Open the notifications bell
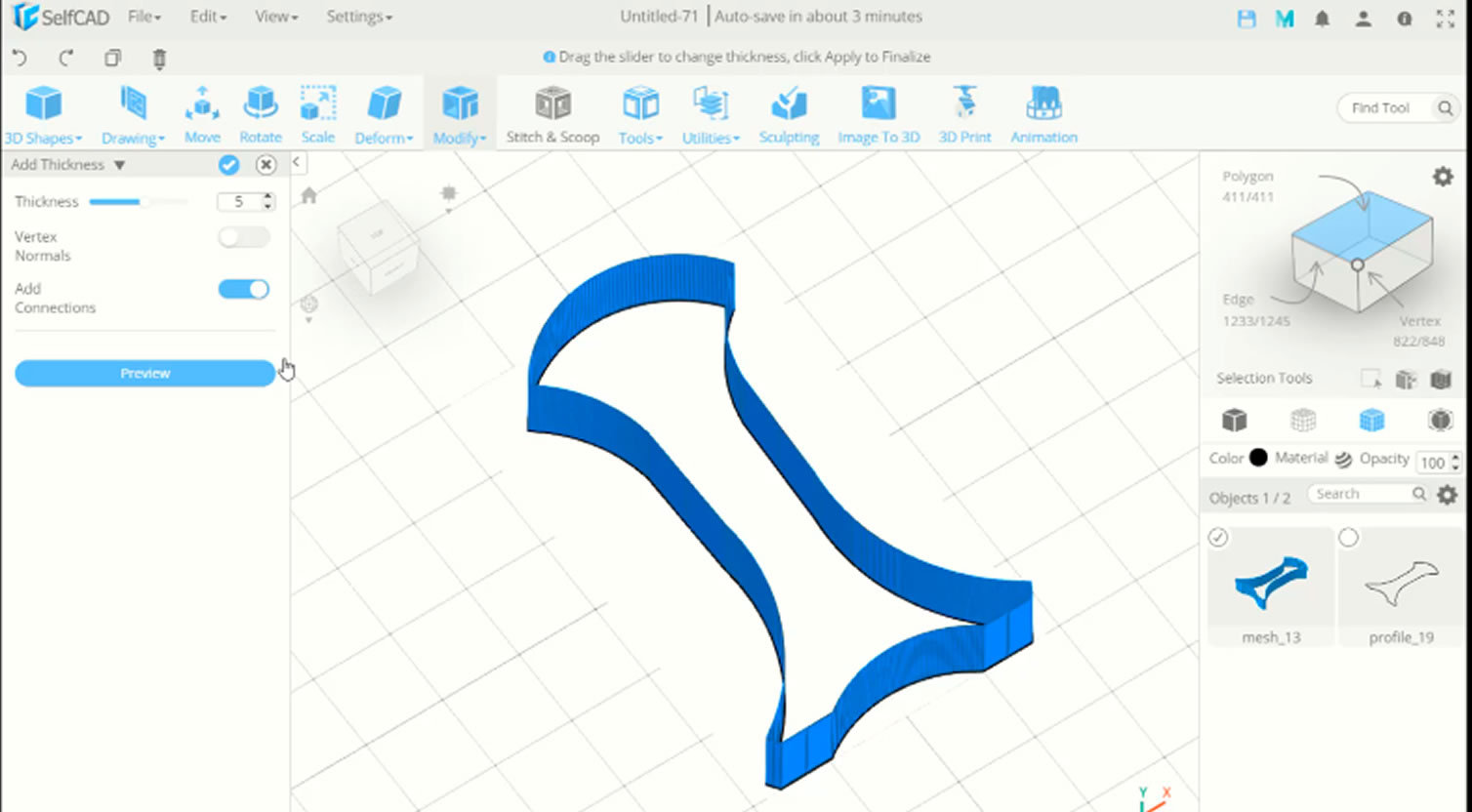The image size is (1472, 812). click(1323, 19)
